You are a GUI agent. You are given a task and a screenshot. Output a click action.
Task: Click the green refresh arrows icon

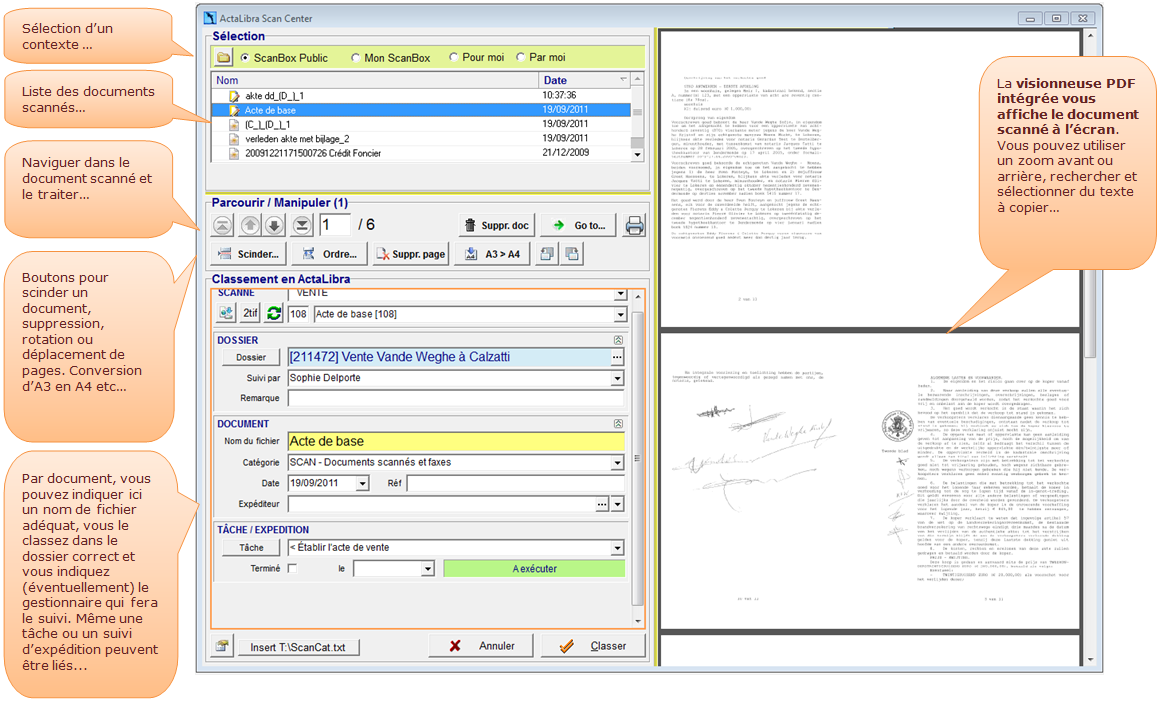(274, 314)
